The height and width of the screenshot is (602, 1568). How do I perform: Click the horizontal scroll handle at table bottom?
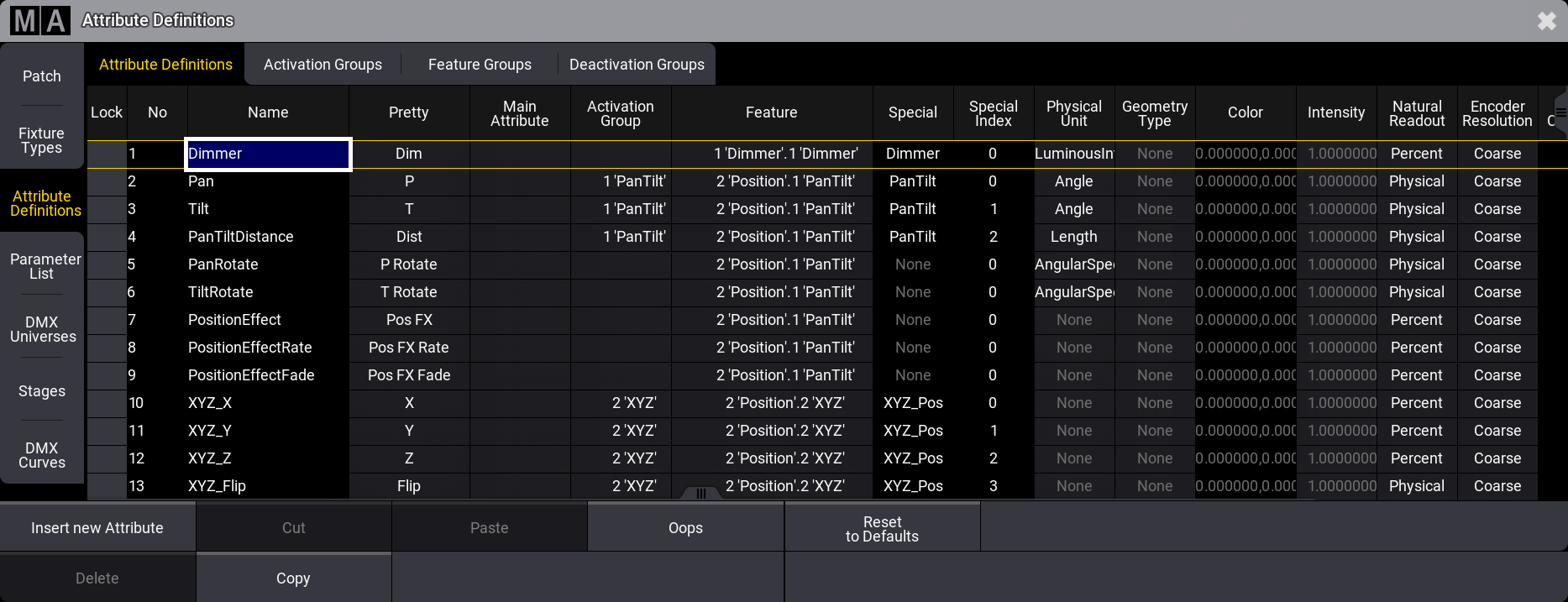coord(700,493)
